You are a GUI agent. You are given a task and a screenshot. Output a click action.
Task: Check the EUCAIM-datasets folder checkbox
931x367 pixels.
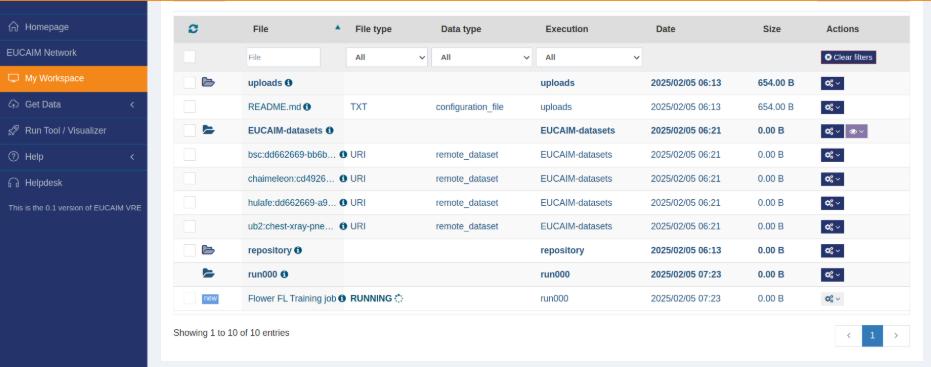click(189, 130)
